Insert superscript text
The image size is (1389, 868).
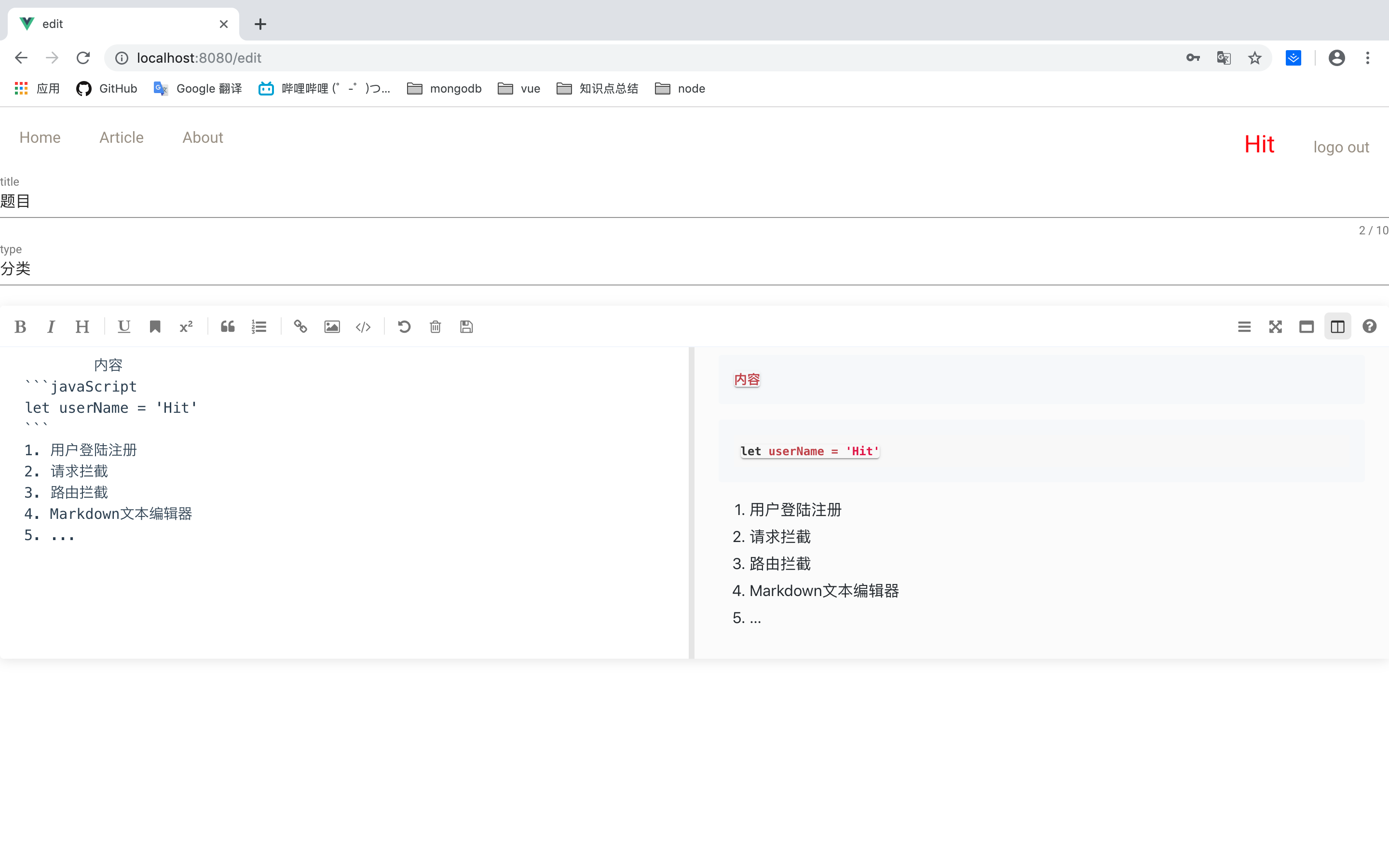[x=186, y=326]
